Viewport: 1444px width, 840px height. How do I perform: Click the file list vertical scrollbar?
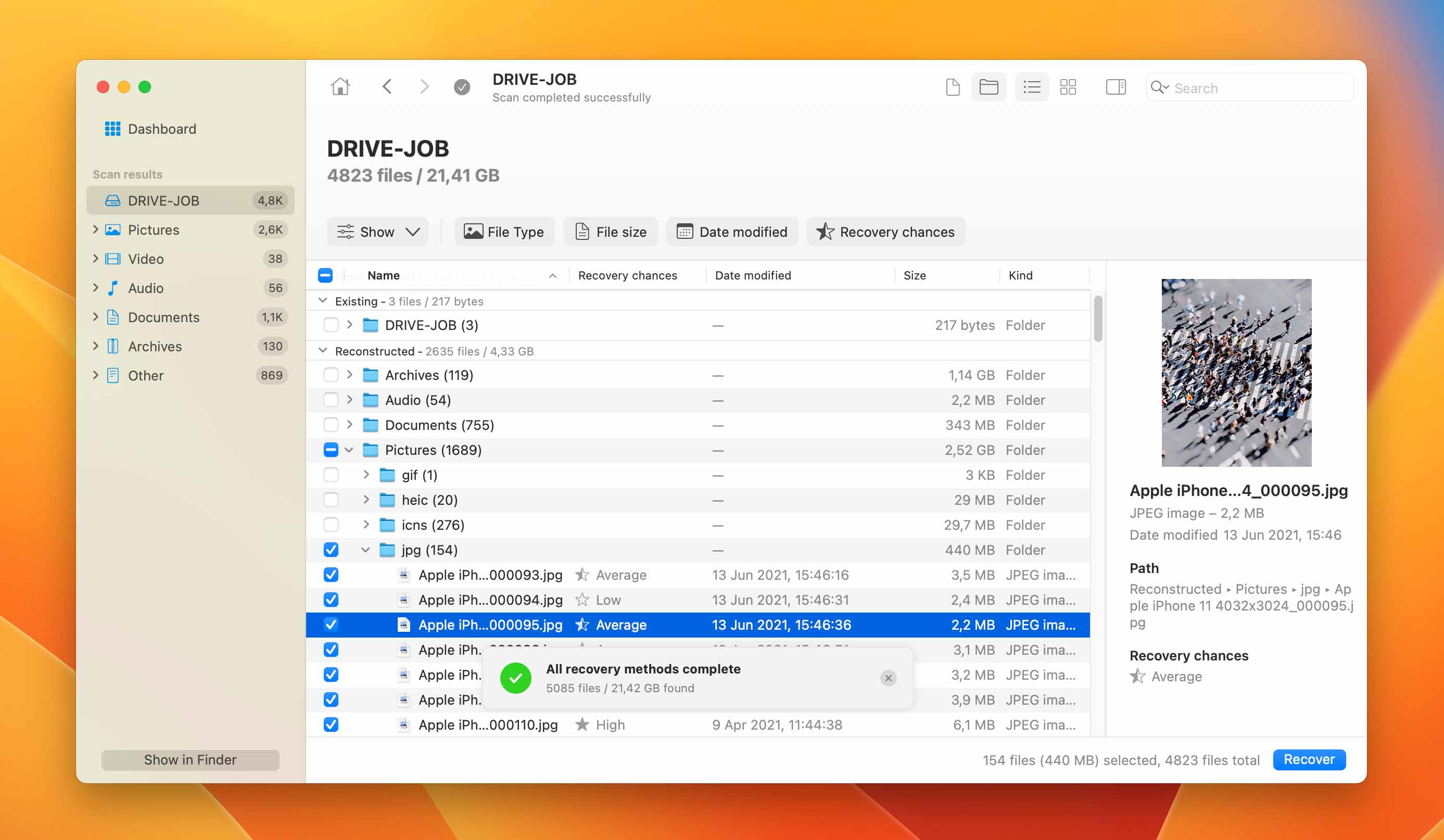pos(1097,319)
